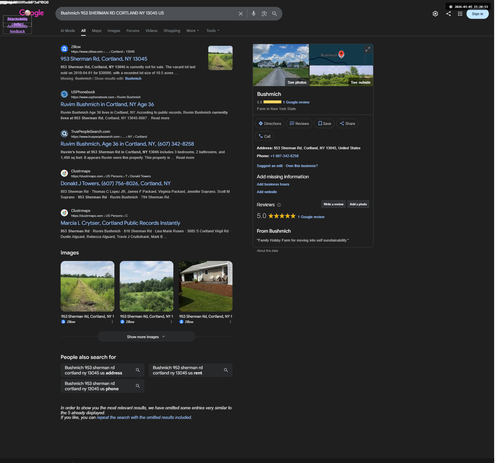Open the TruePeopleSearch result favicon
The height and width of the screenshot is (463, 500).
point(64,134)
